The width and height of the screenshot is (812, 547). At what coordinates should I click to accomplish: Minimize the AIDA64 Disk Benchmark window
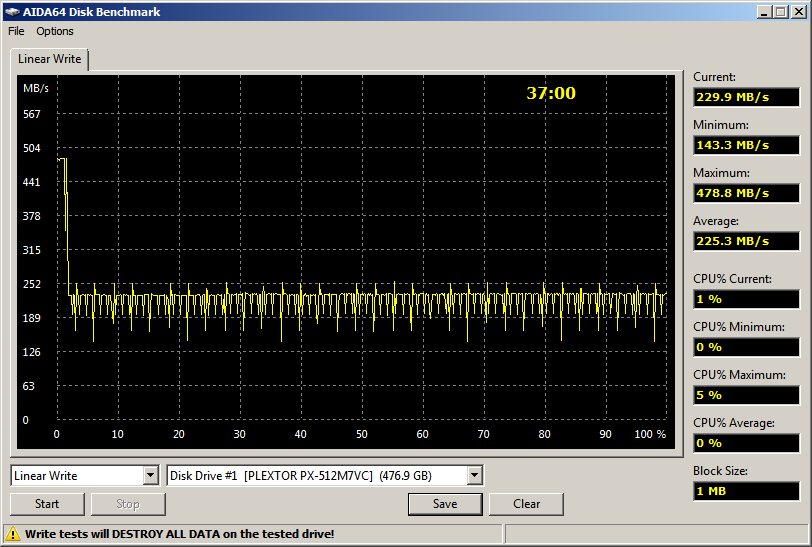[763, 12]
